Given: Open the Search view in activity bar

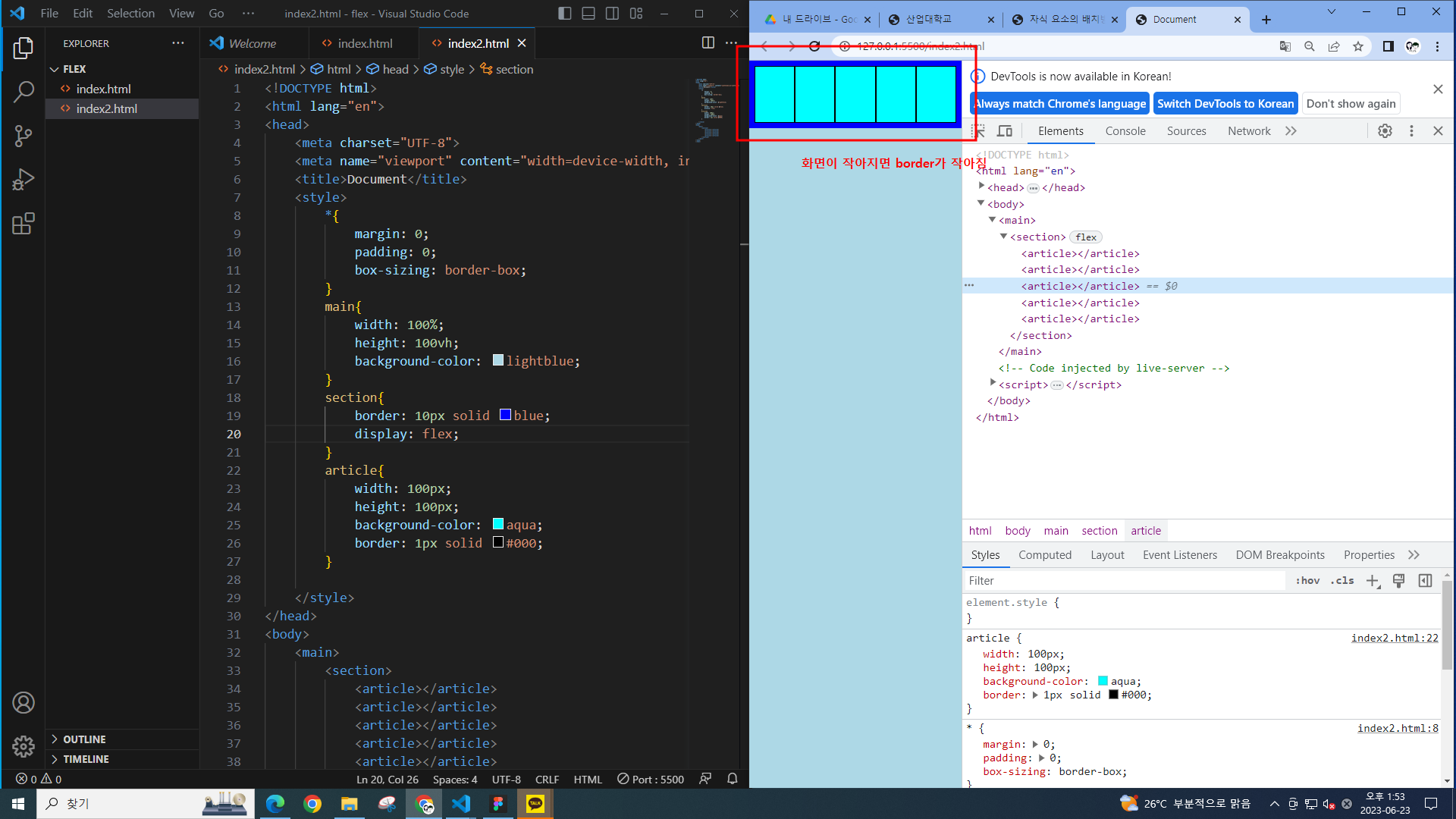Looking at the screenshot, I should click(24, 93).
